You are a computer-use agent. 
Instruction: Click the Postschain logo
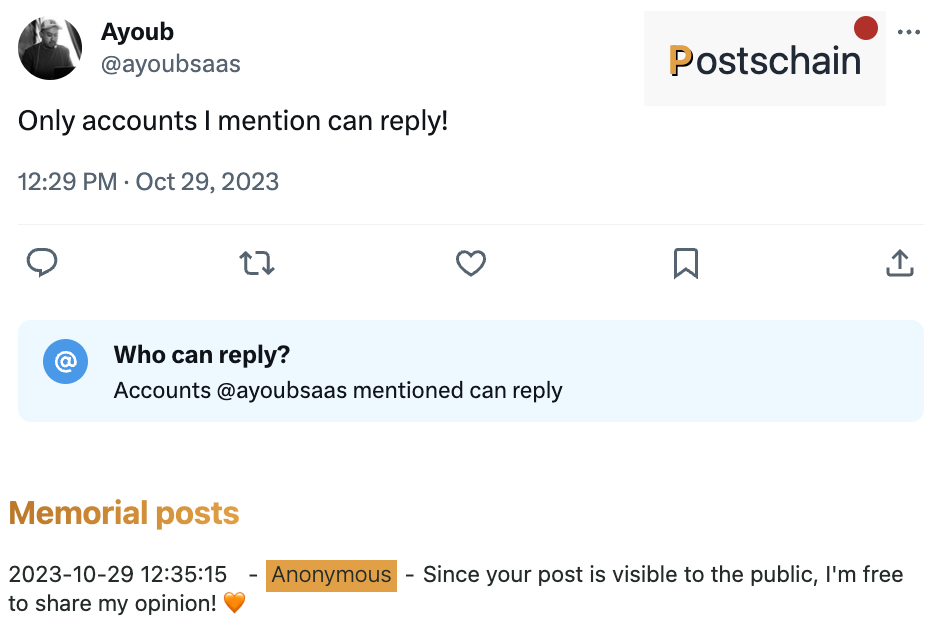click(764, 61)
